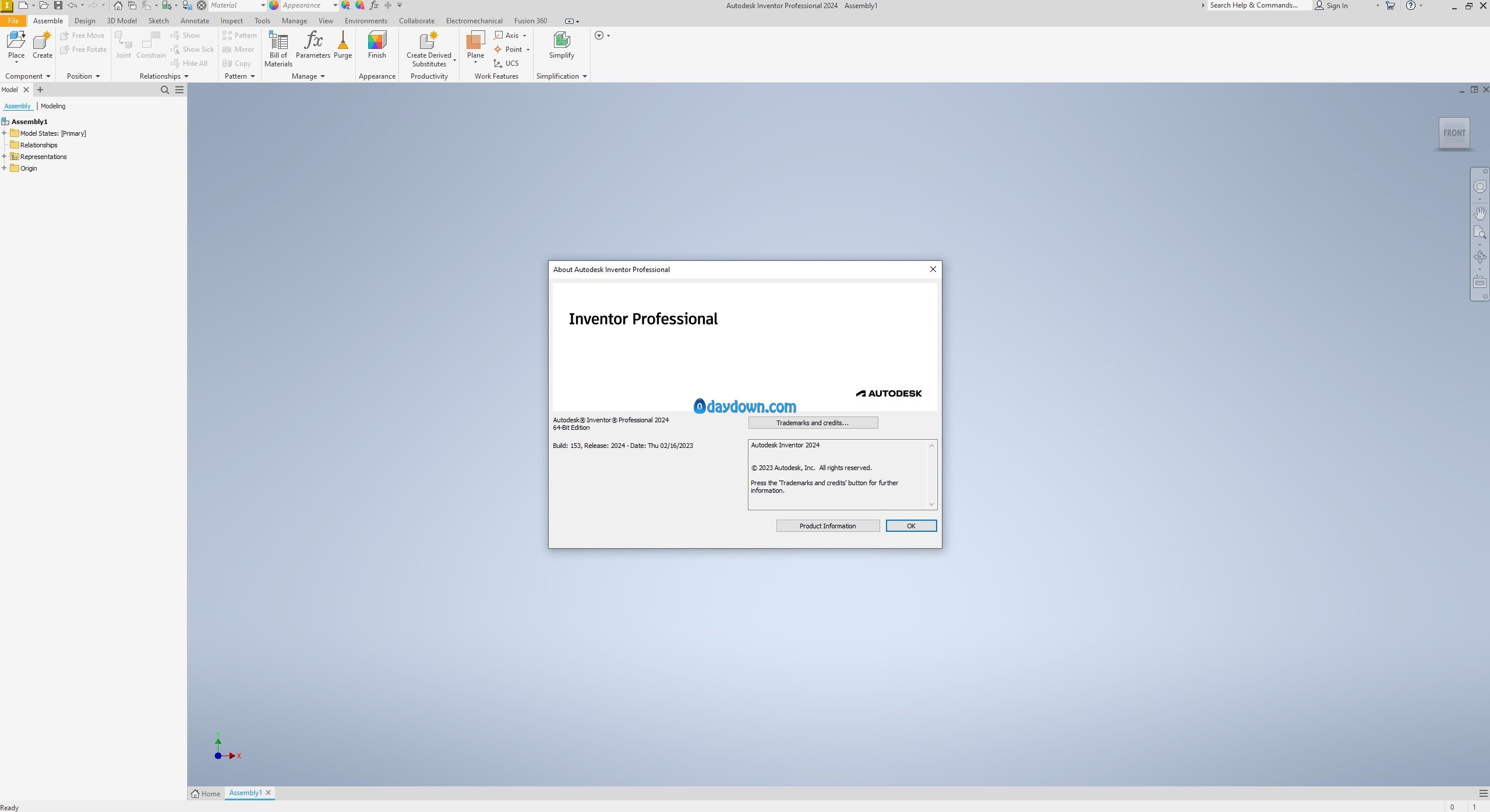Viewport: 1490px width, 812px height.
Task: Click the Place component icon
Action: (16, 41)
